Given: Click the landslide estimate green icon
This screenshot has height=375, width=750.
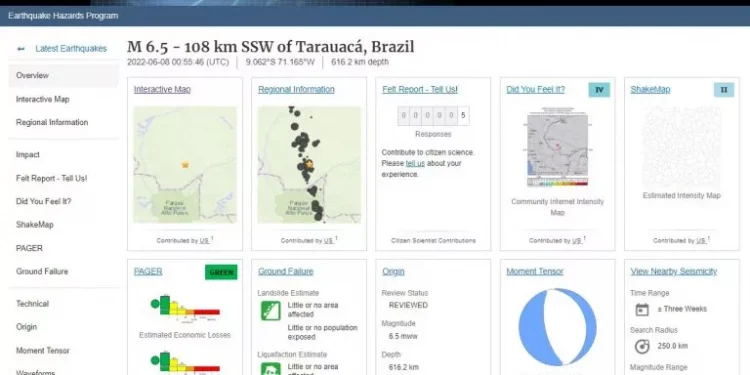Looking at the screenshot, I should (x=271, y=310).
